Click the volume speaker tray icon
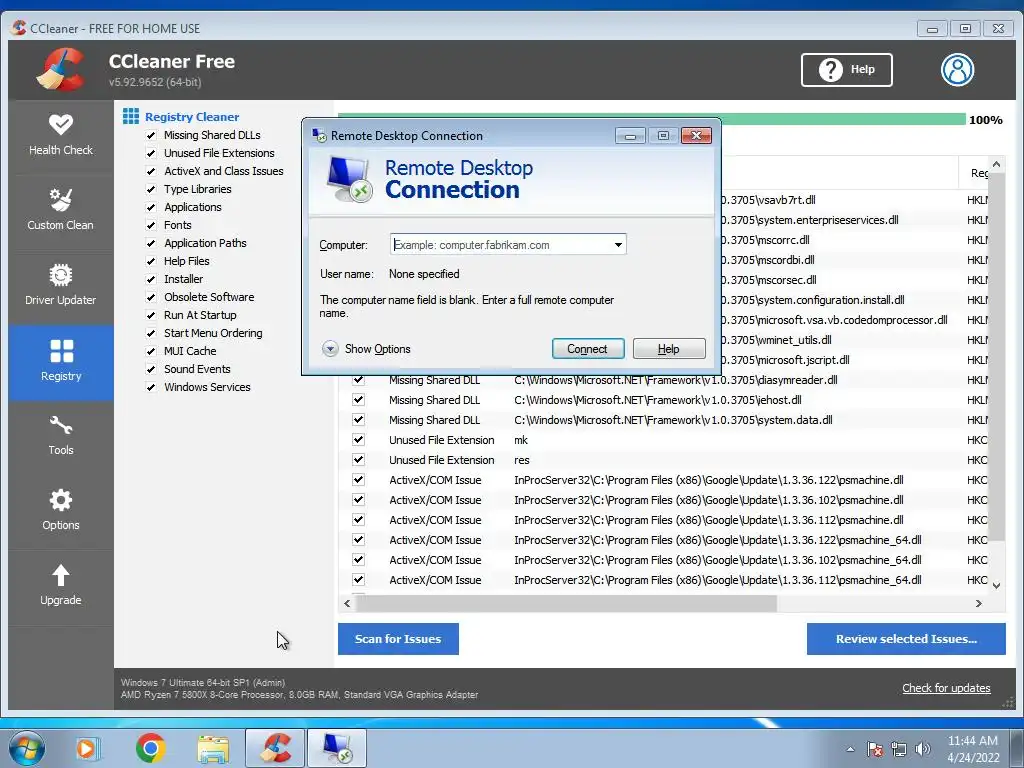The image size is (1024, 768). point(923,749)
